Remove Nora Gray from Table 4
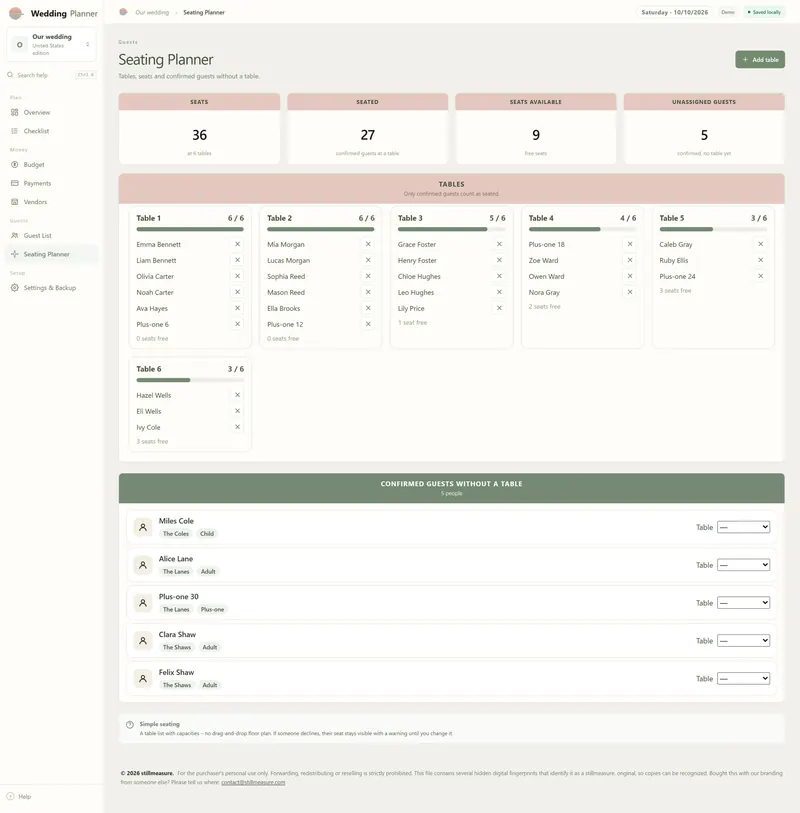800x813 pixels. 630,292
